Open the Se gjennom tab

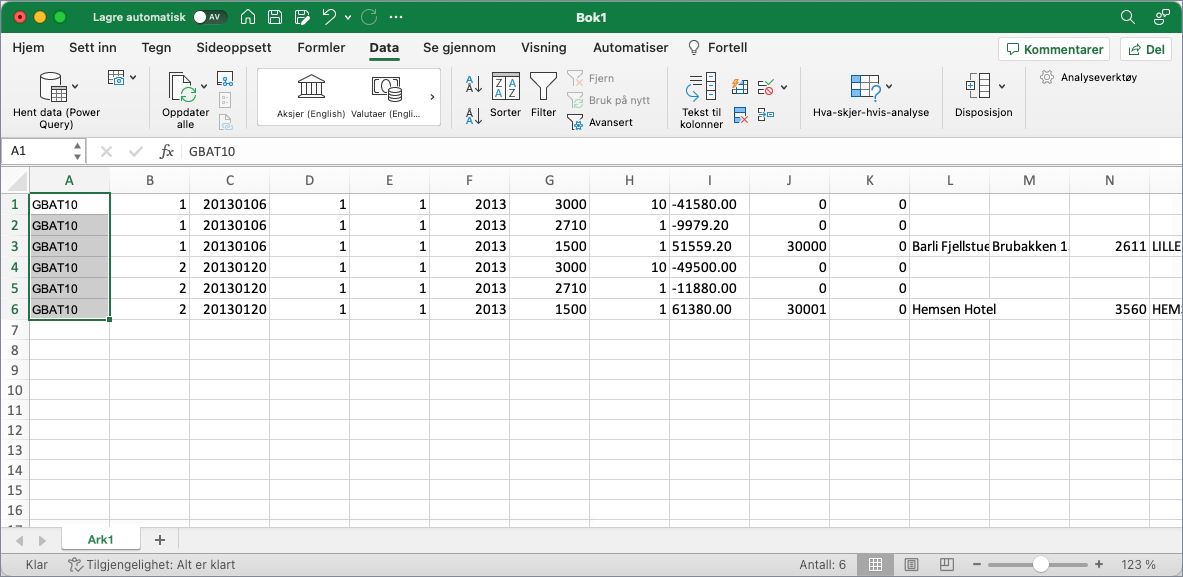click(459, 48)
